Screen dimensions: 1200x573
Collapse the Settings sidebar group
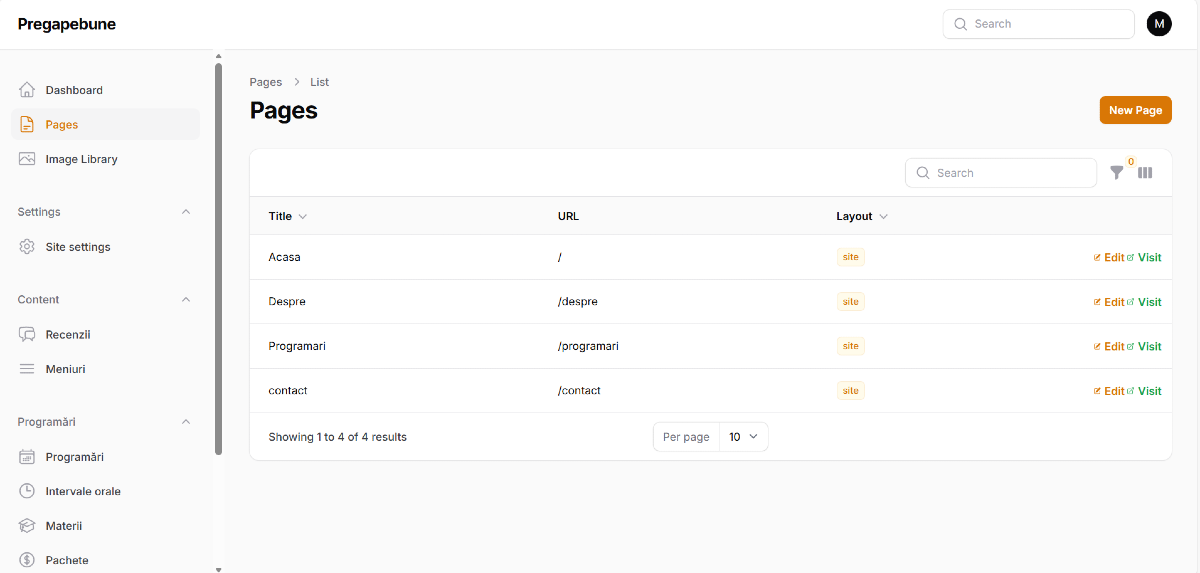click(x=186, y=212)
